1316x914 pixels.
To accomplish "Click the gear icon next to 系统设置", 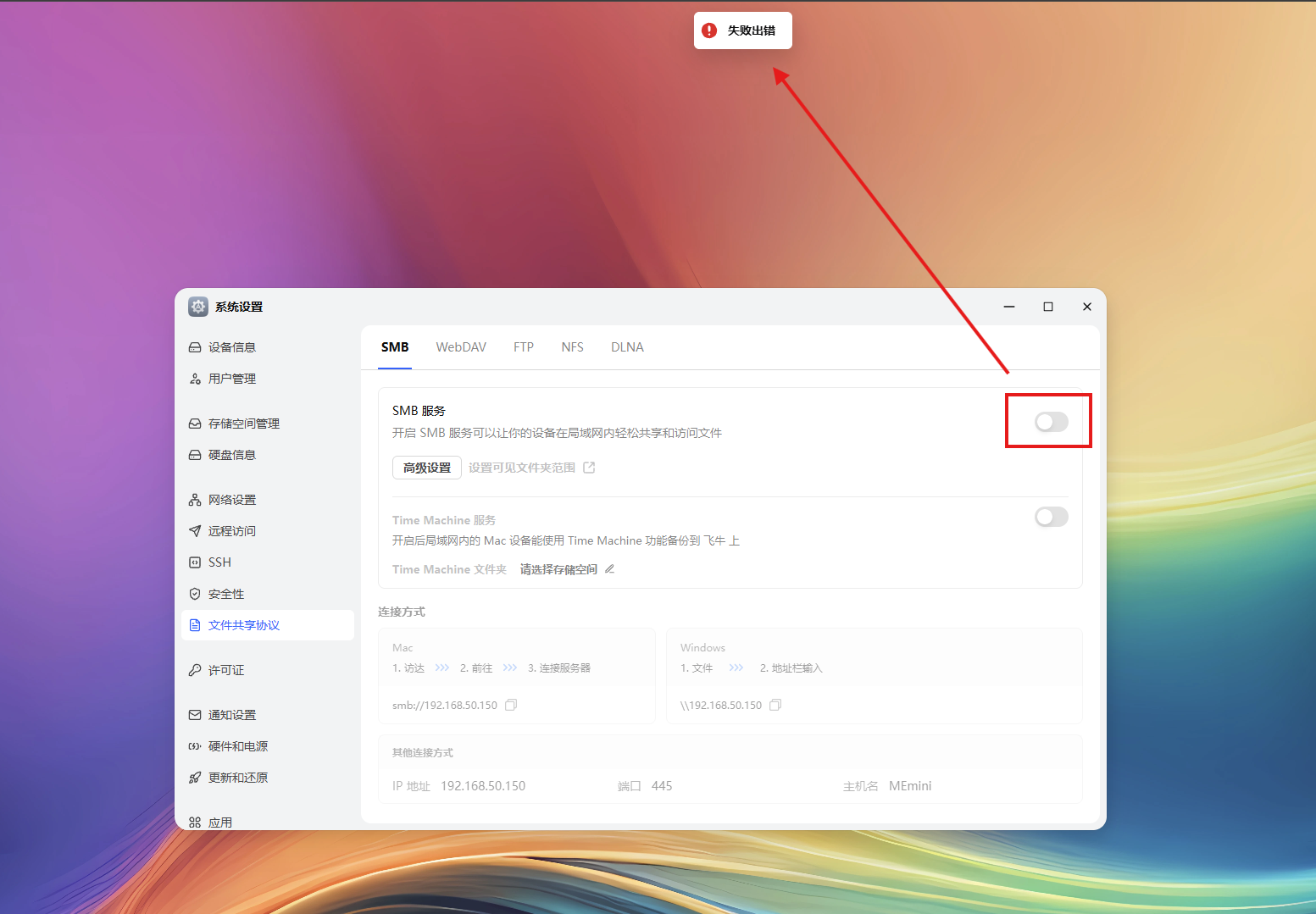I will (x=197, y=307).
